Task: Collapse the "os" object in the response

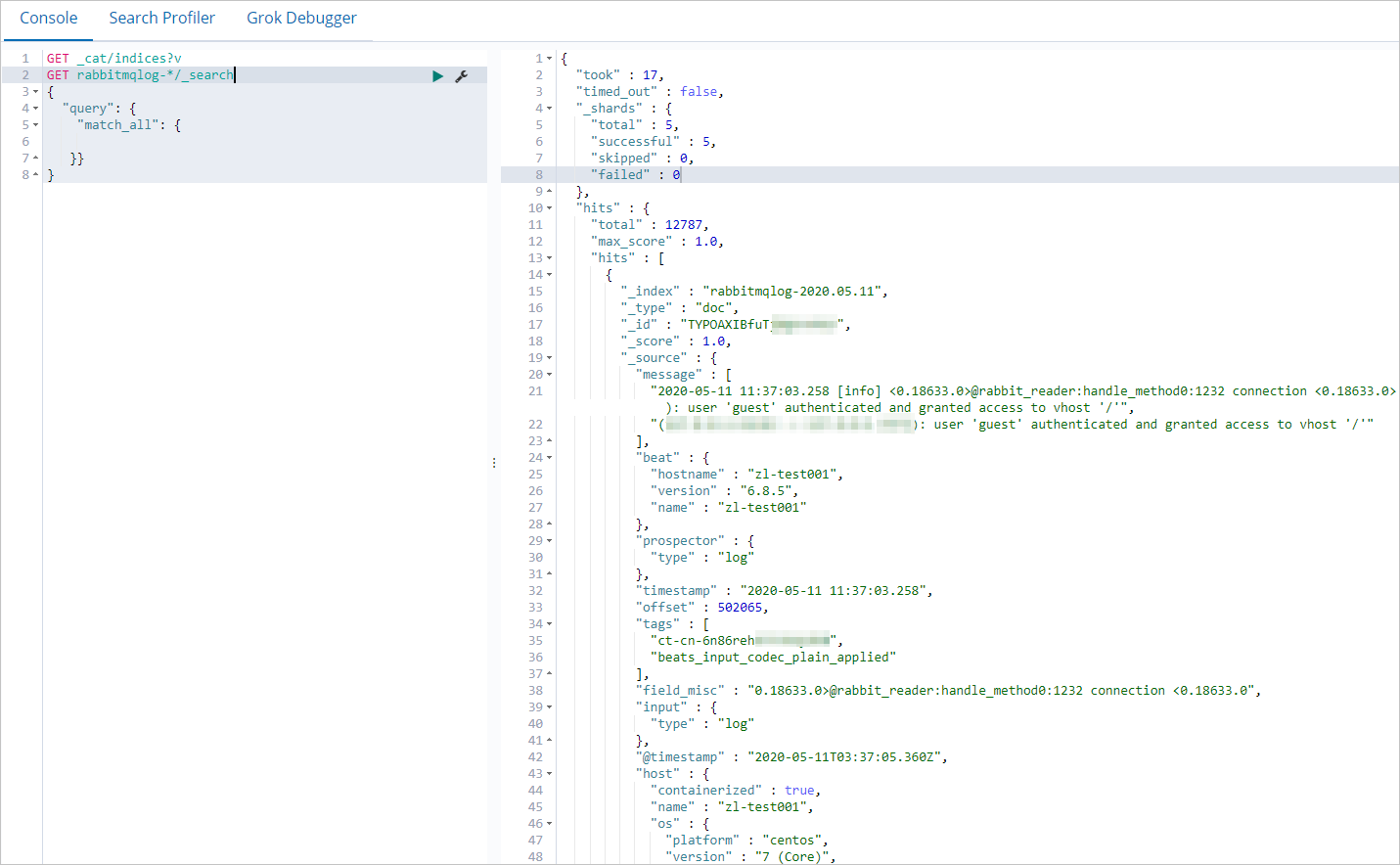Action: (x=550, y=824)
